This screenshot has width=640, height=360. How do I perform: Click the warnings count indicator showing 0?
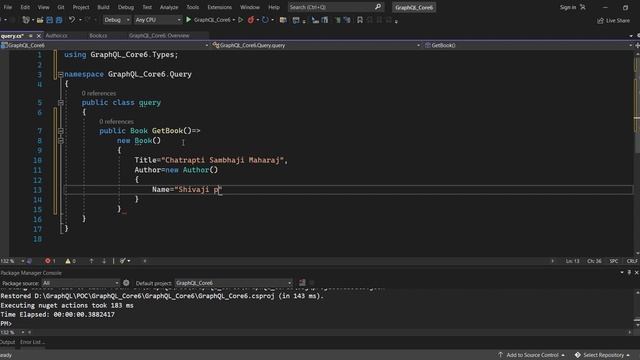tap(70, 261)
